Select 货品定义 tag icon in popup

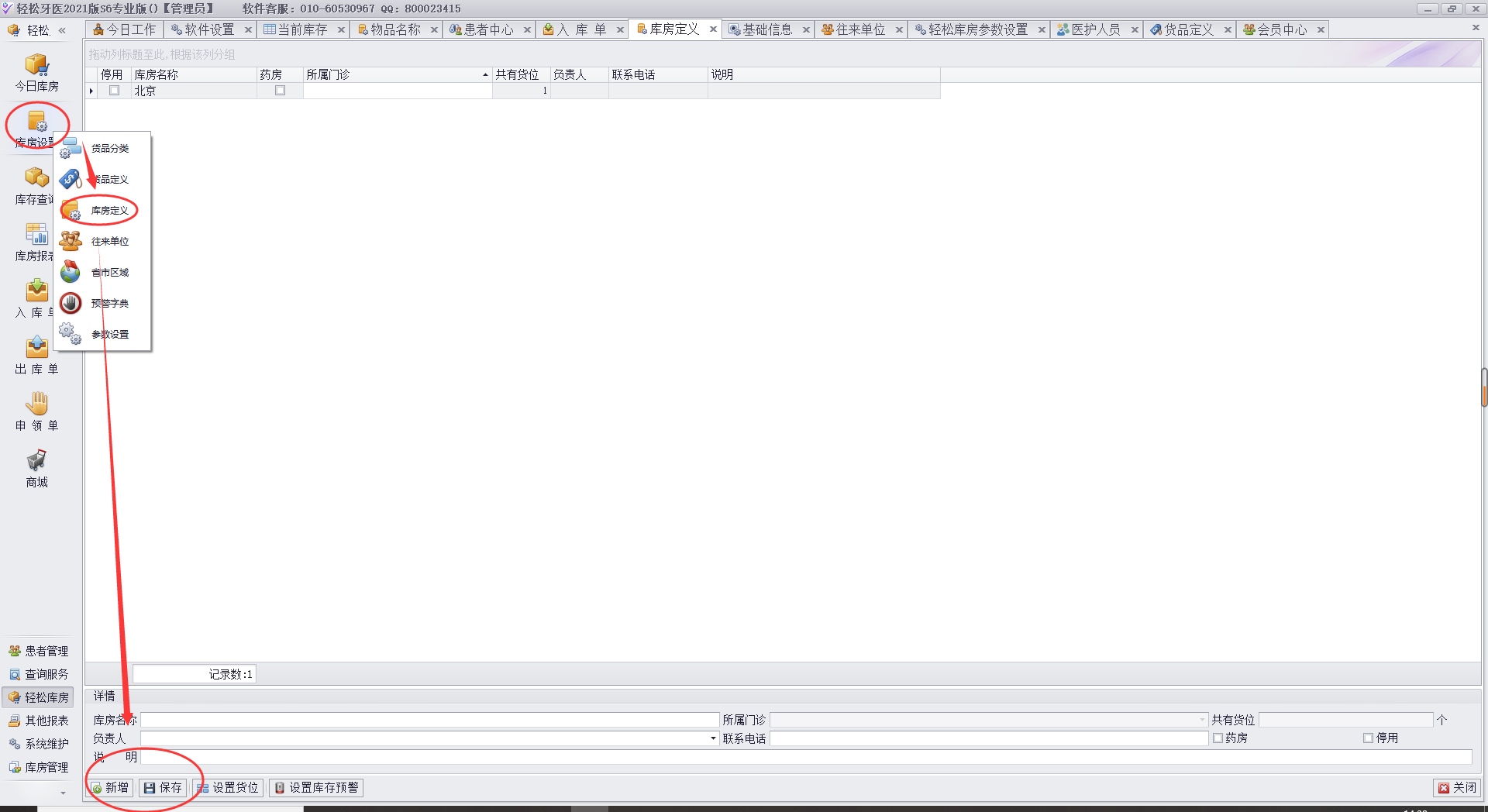pyautogui.click(x=71, y=179)
